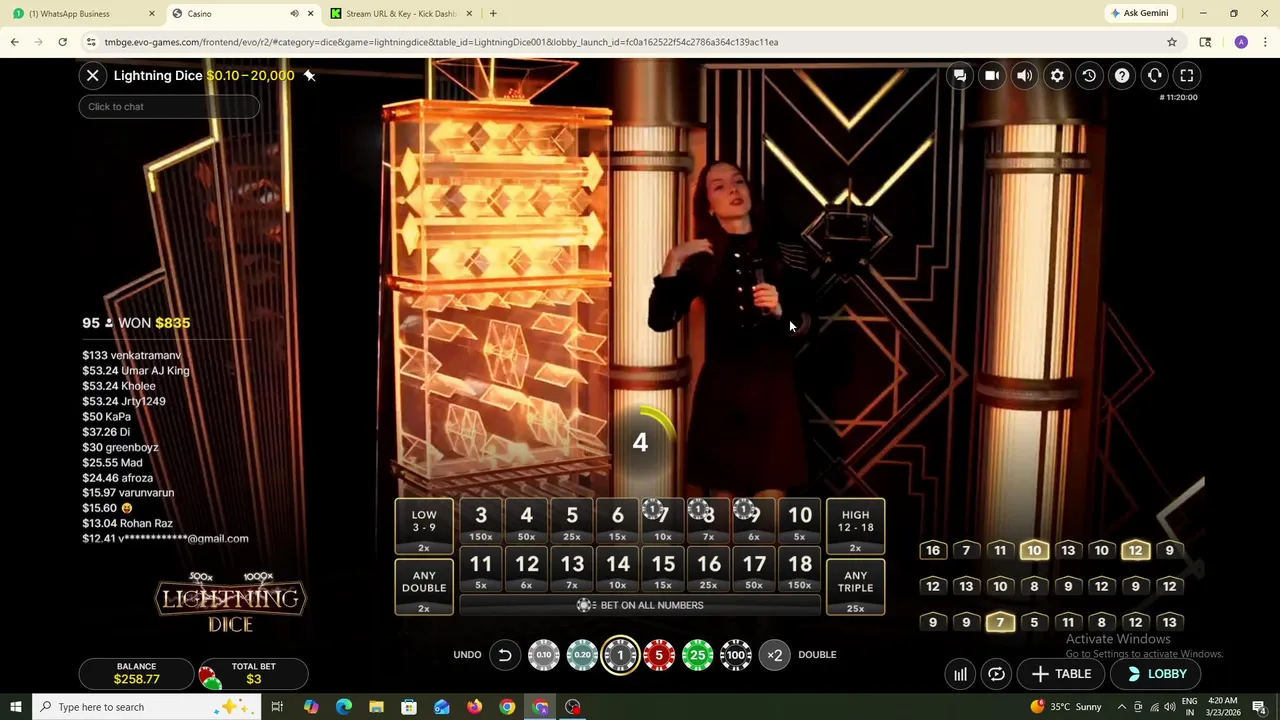The height and width of the screenshot is (720, 1280).
Task: Add a chip on number 7
Action: [663, 521]
